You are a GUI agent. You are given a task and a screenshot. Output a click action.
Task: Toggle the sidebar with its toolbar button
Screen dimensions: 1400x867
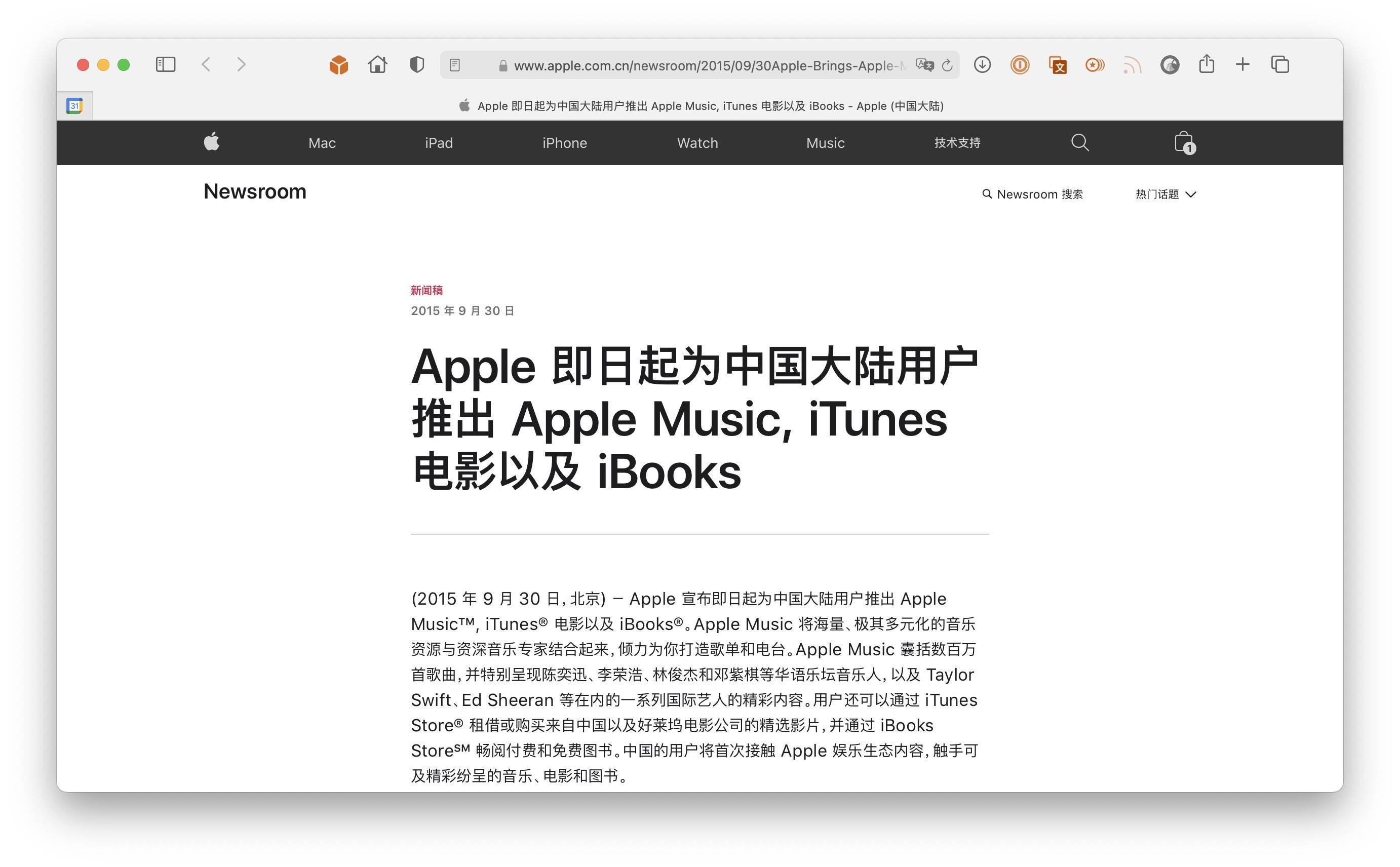click(165, 65)
